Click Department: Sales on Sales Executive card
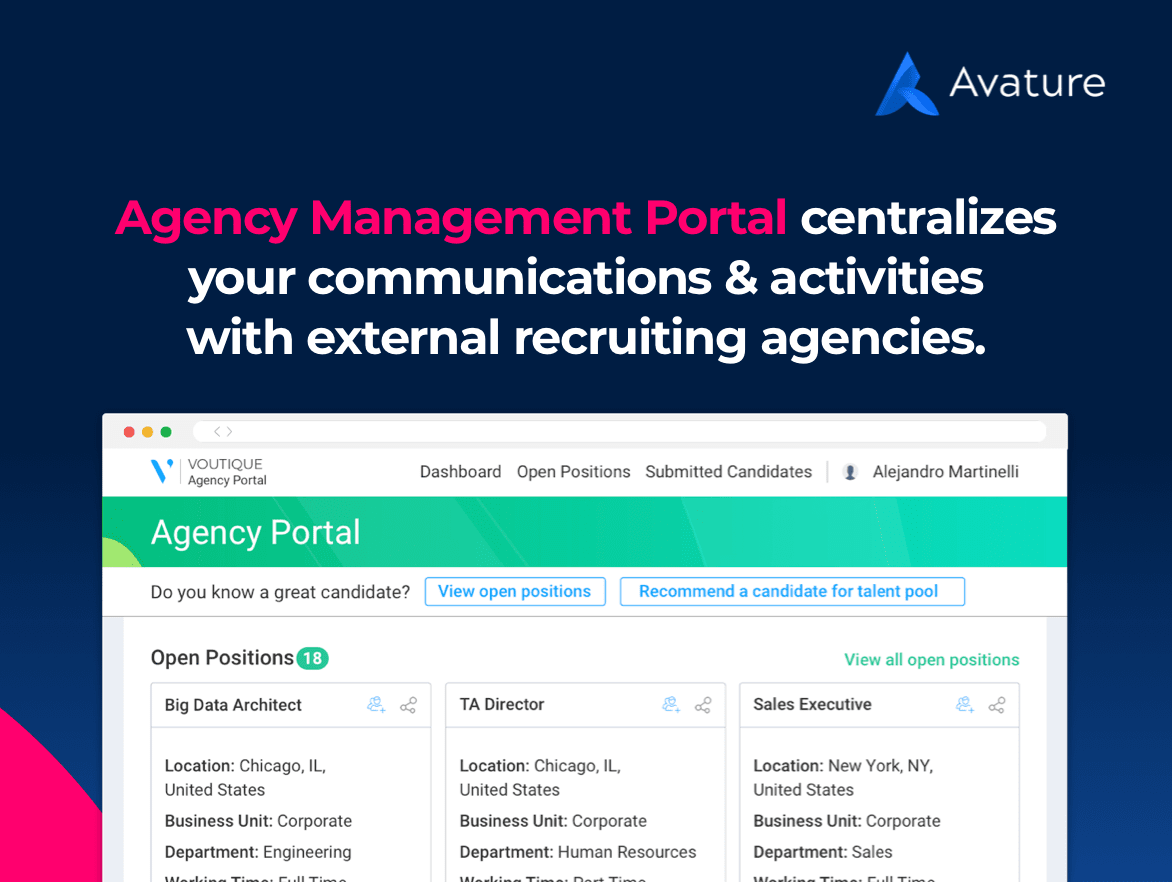Screen dimensions: 1172x882 (x=822, y=852)
